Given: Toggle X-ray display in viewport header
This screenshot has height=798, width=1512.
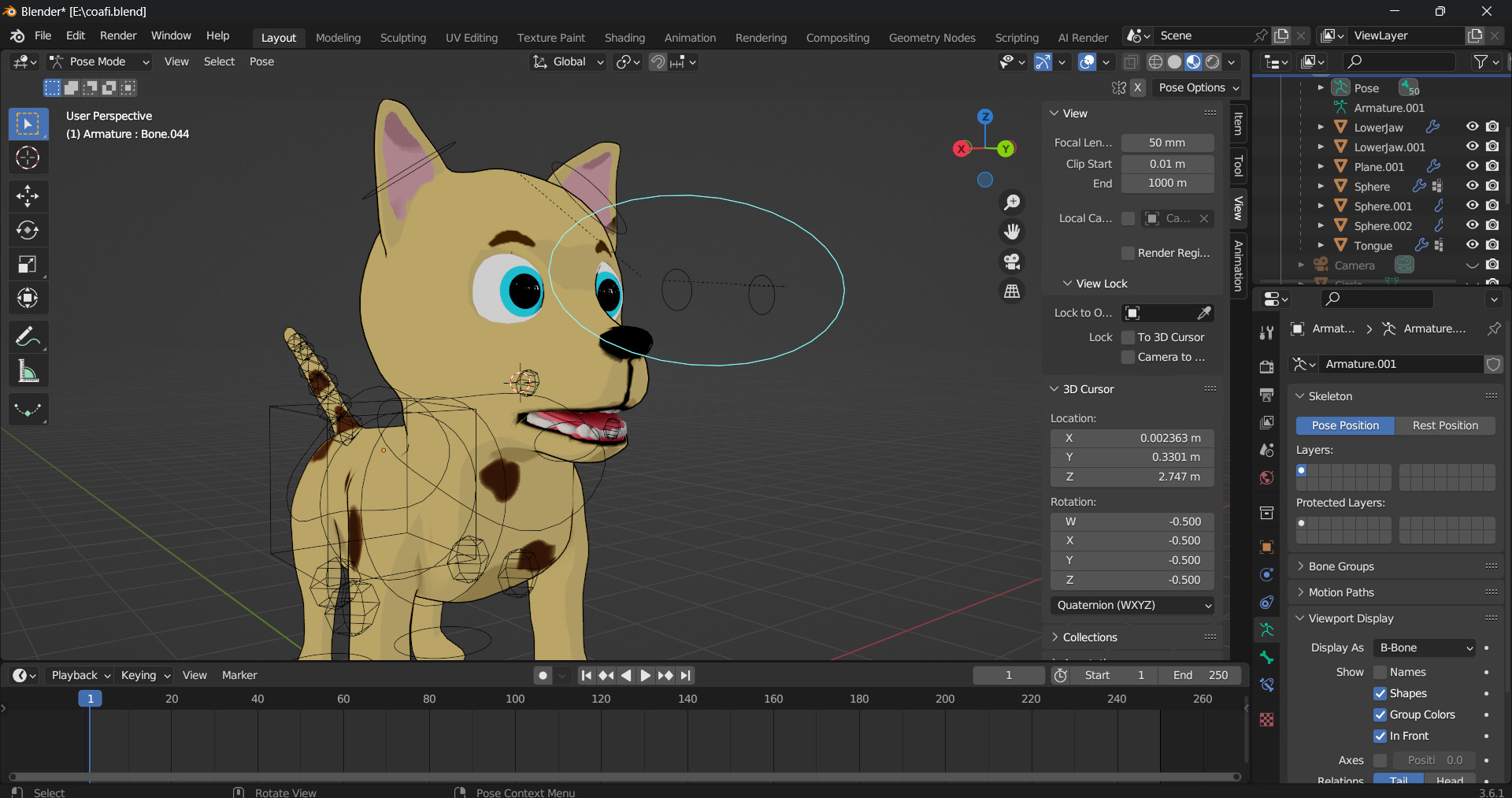Looking at the screenshot, I should click(x=1130, y=61).
